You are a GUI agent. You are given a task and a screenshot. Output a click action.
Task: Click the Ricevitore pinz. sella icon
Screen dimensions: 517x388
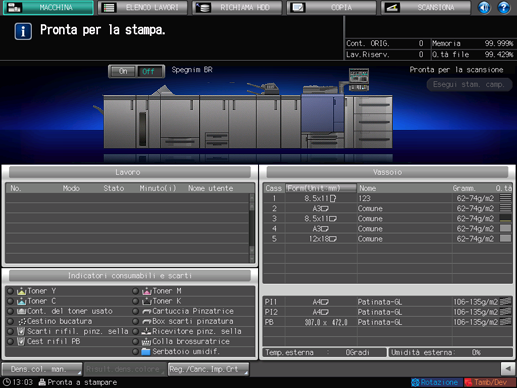pos(147,331)
